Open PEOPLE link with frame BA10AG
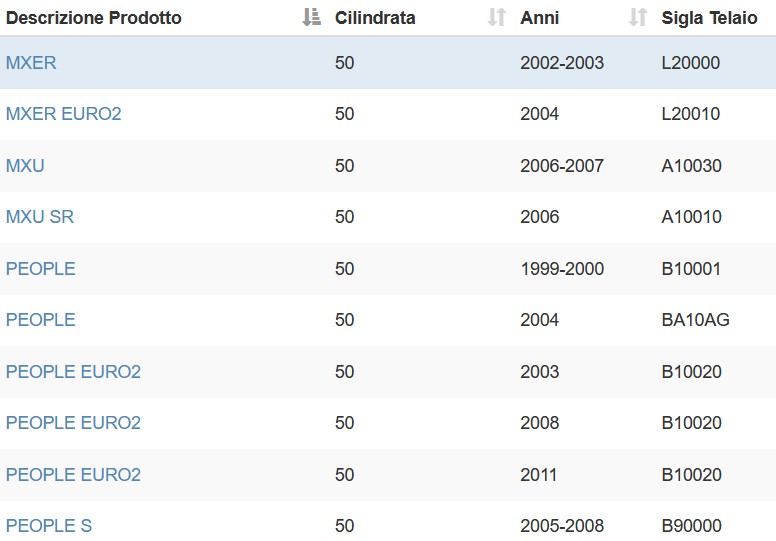776x541 pixels. tap(41, 320)
